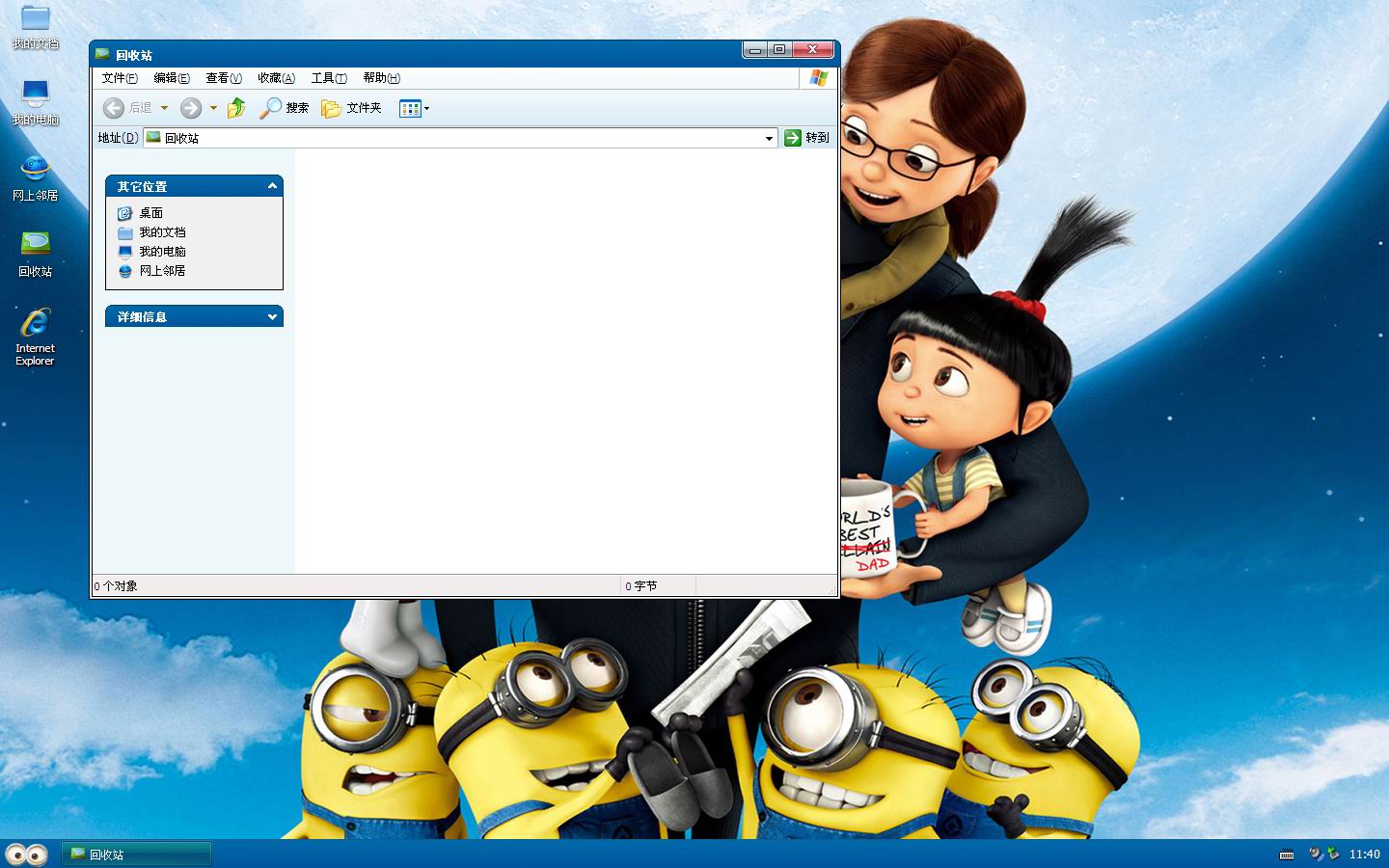Minimize the 回收站 window

(x=755, y=49)
